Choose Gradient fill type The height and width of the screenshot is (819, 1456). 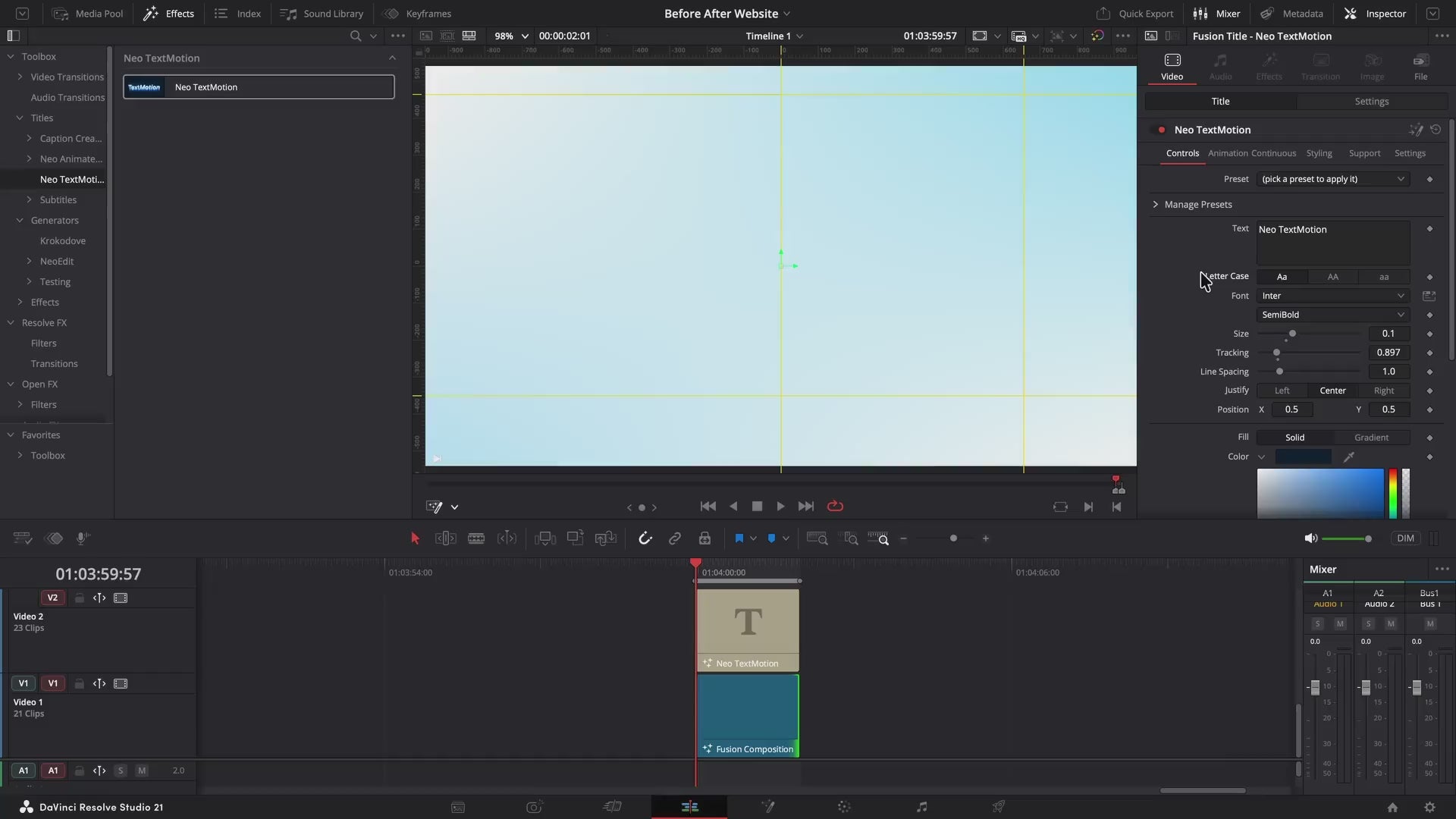[1371, 438]
